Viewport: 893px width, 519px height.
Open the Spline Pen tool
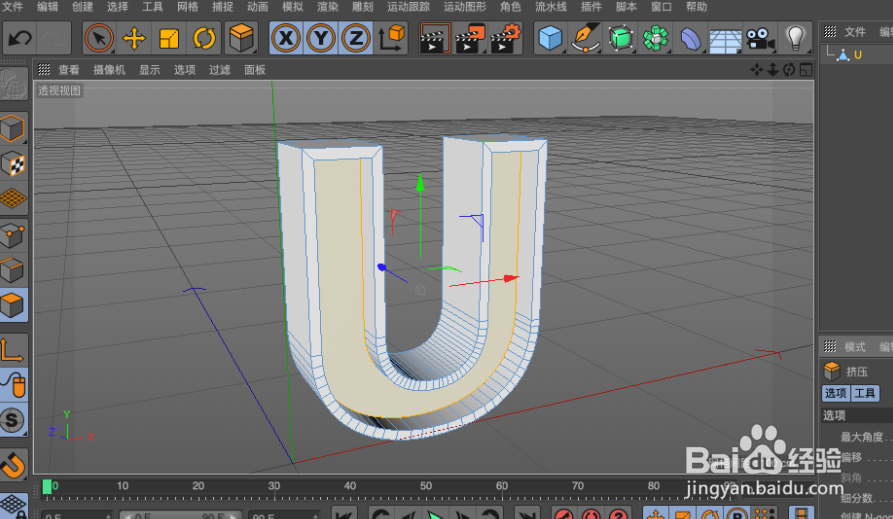click(x=585, y=39)
